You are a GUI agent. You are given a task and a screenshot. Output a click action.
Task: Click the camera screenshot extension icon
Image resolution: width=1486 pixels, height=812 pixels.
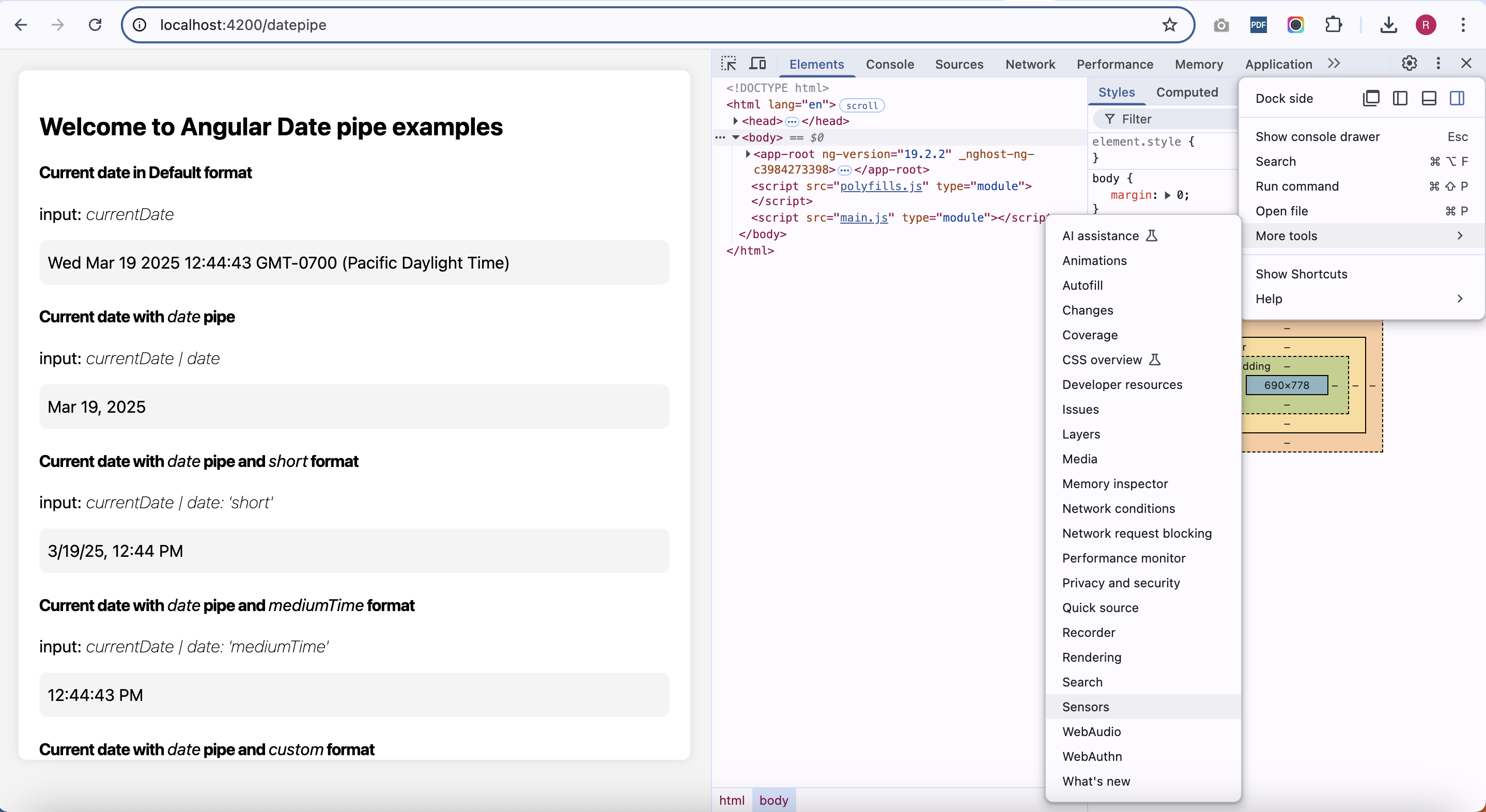[x=1221, y=25]
